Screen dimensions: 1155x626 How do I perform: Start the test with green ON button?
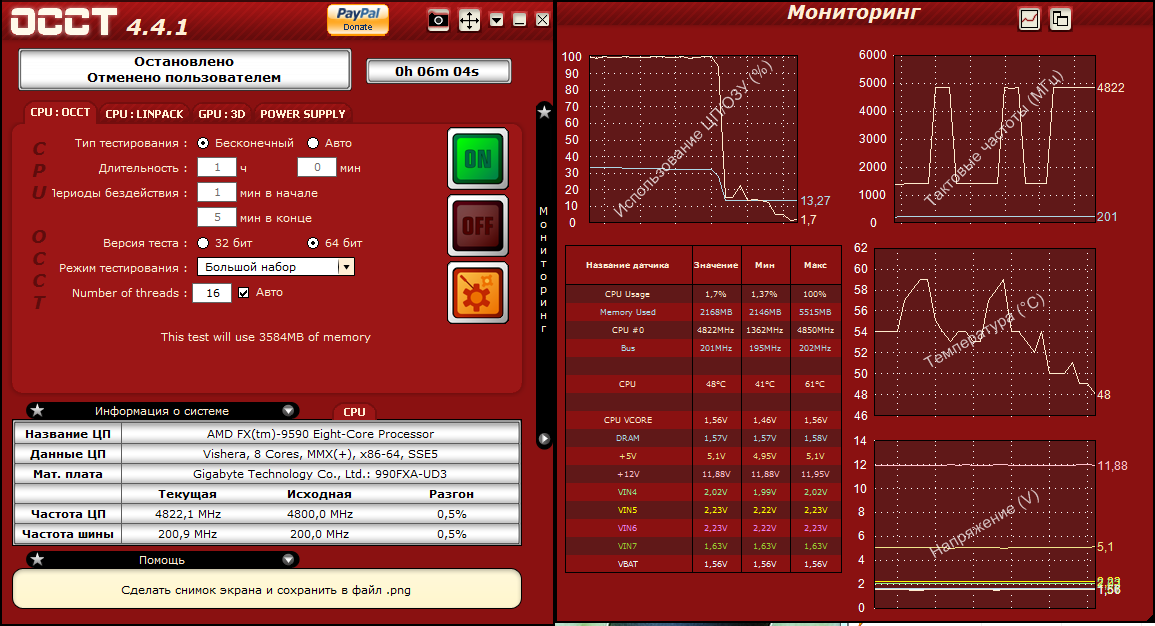pyautogui.click(x=477, y=158)
